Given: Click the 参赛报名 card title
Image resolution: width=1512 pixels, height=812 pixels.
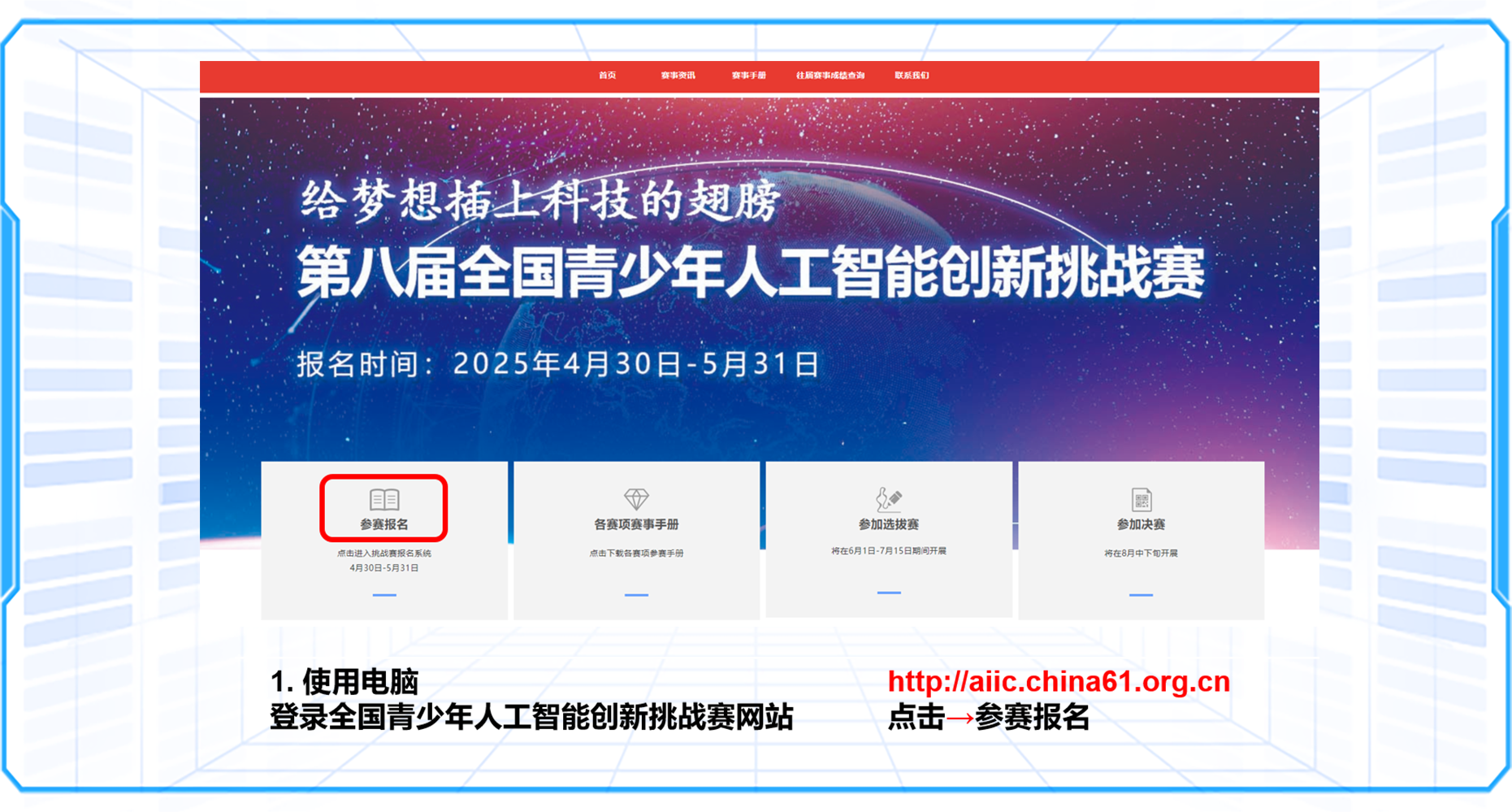Looking at the screenshot, I should pyautogui.click(x=384, y=524).
